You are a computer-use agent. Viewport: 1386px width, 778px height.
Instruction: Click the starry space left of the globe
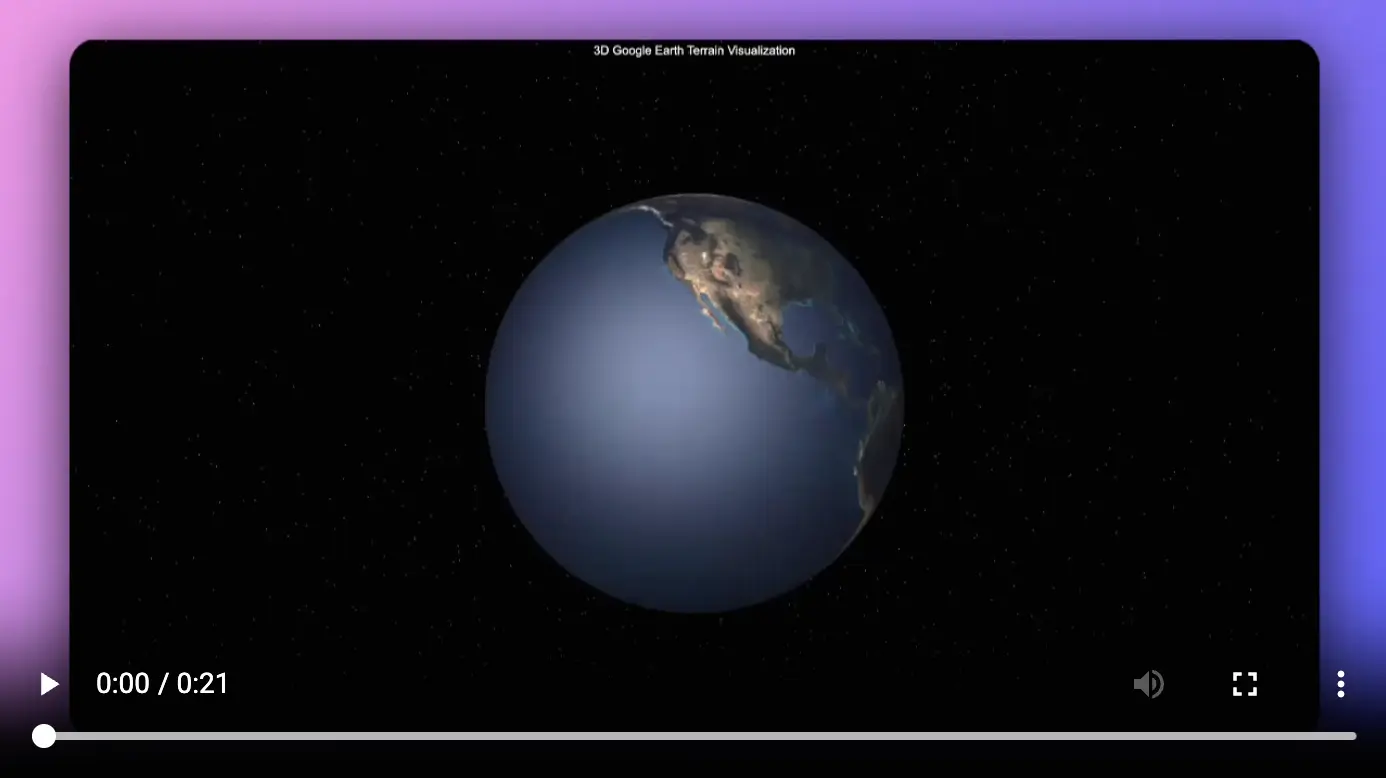(x=280, y=400)
